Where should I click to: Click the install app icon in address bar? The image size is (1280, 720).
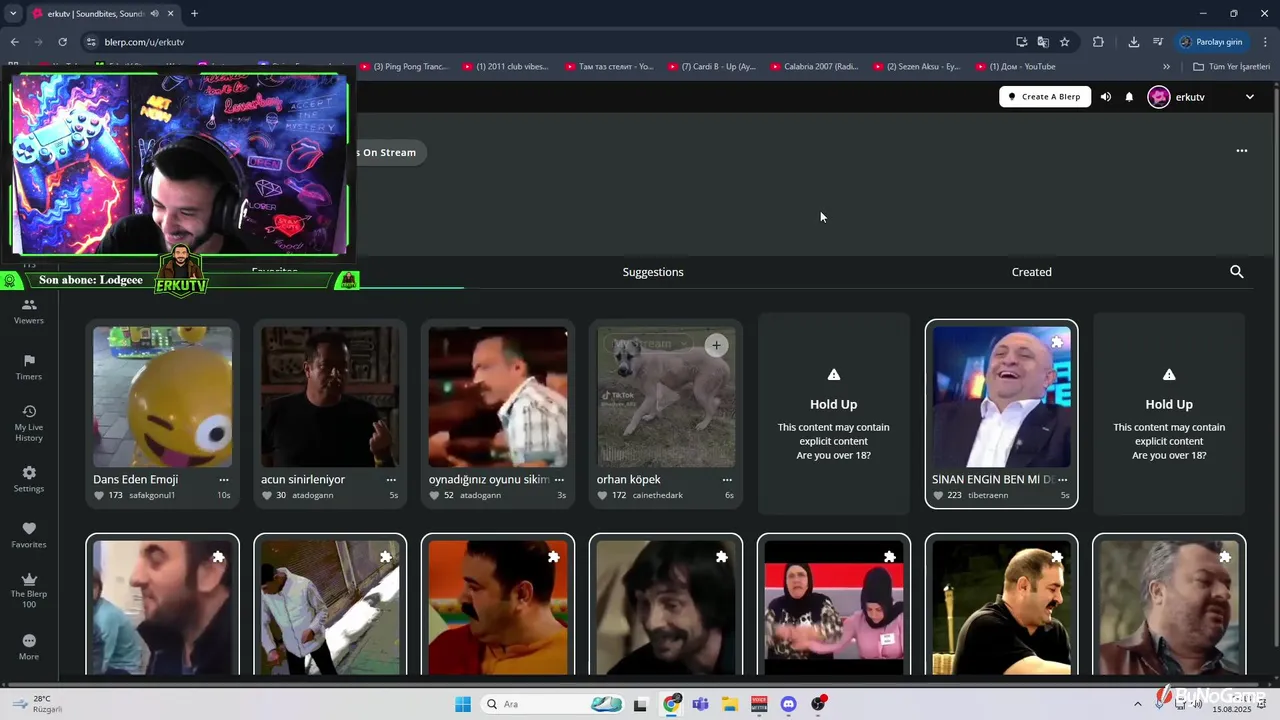pyautogui.click(x=1021, y=42)
